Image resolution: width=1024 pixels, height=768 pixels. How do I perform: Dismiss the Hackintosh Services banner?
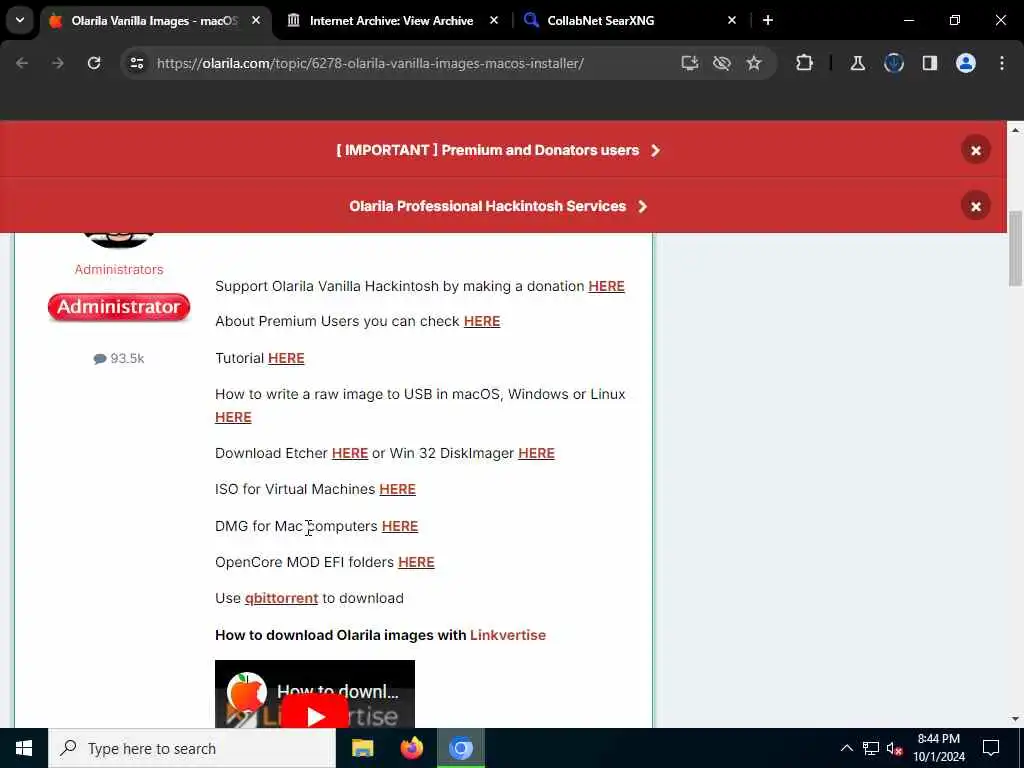click(x=976, y=206)
